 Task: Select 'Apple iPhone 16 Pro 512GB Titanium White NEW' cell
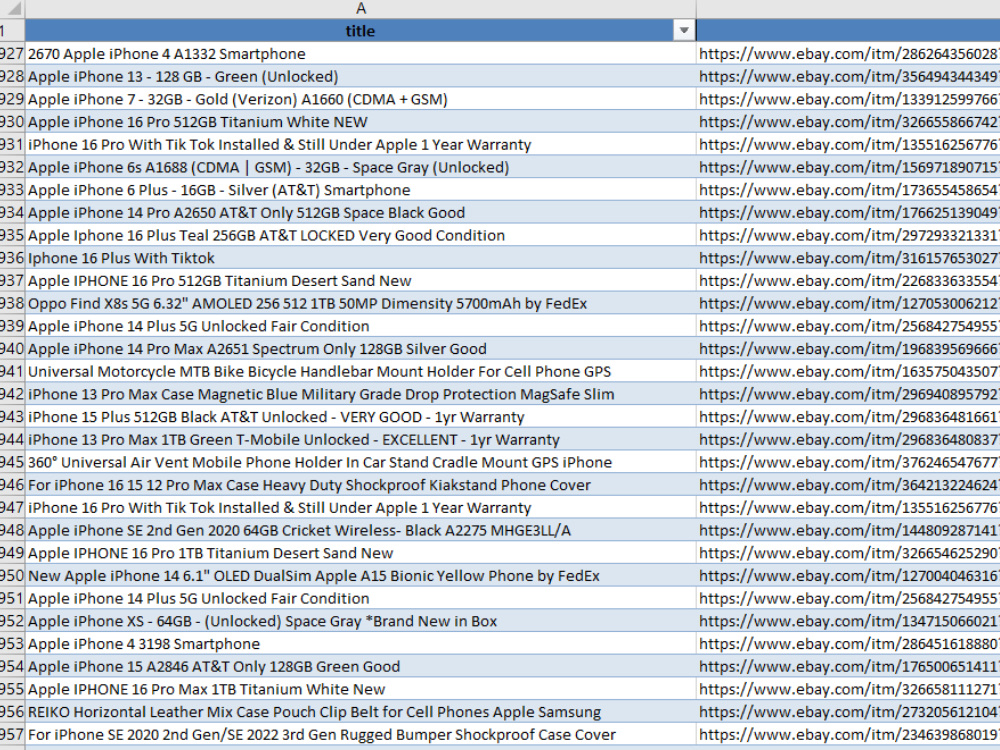click(x=360, y=122)
